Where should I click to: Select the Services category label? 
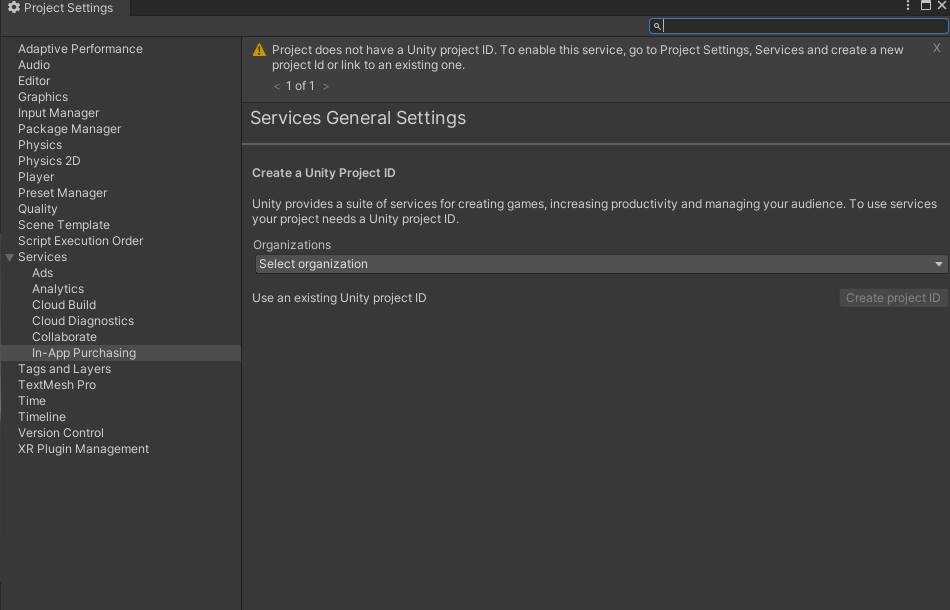(x=42, y=257)
